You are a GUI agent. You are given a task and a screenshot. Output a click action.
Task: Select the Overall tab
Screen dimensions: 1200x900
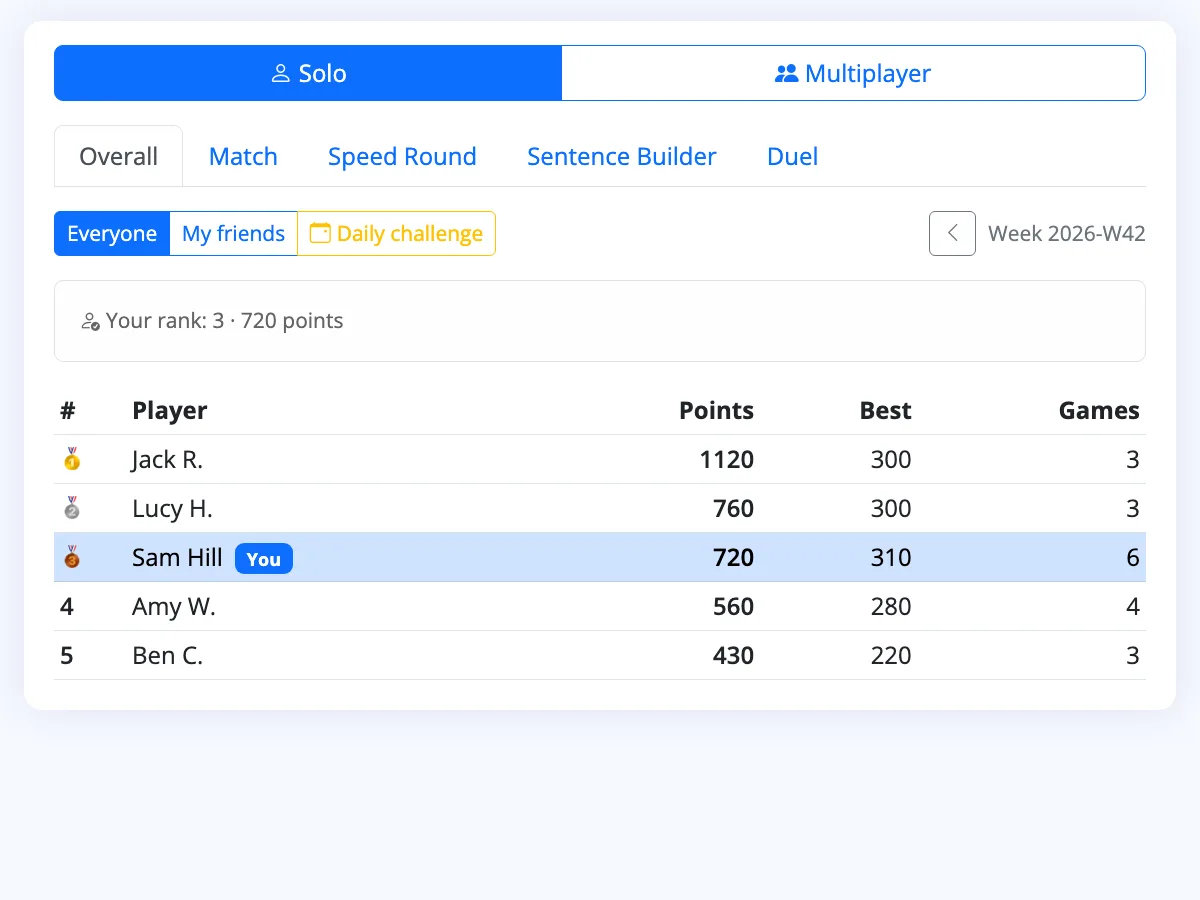119,157
